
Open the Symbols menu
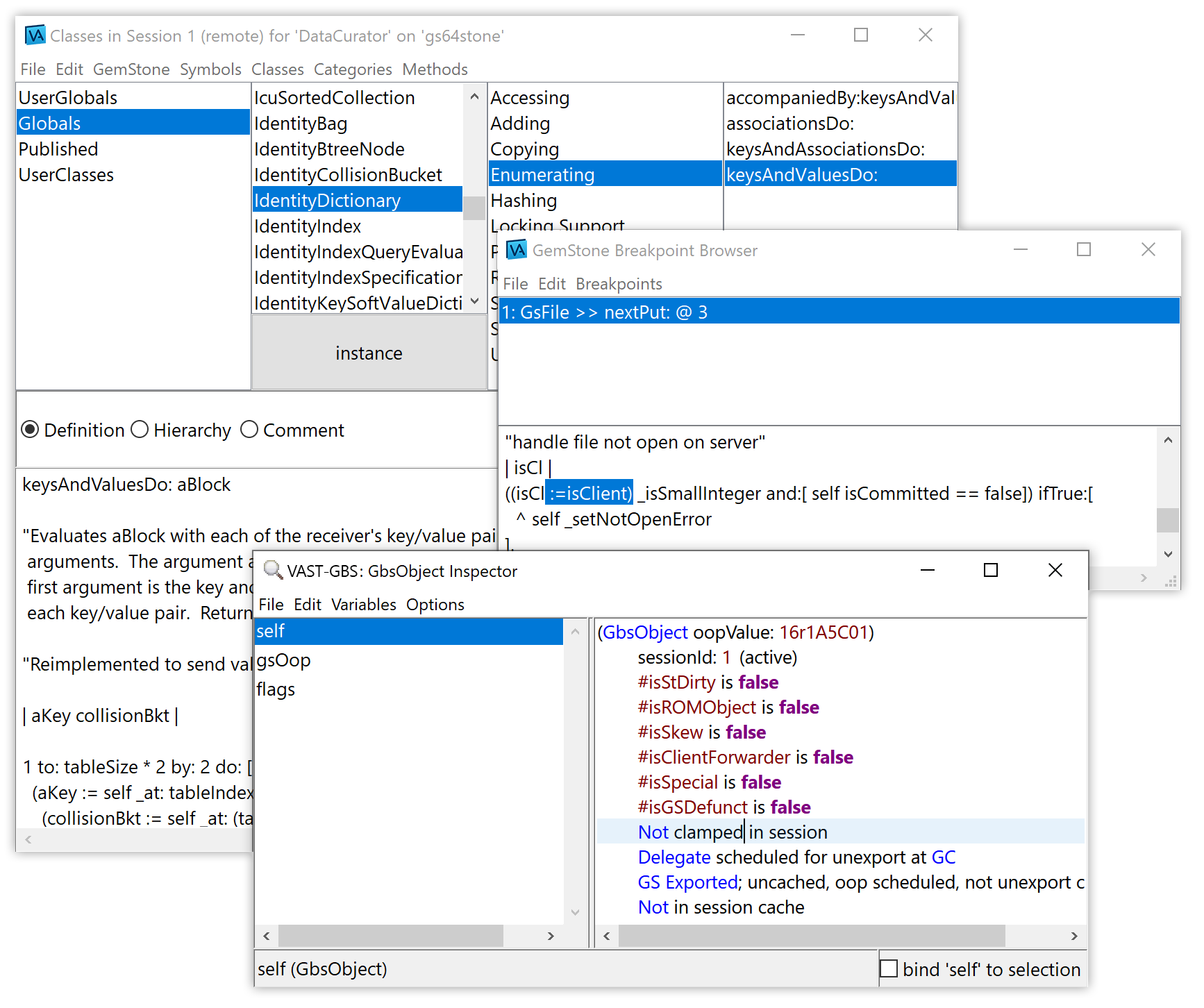[x=210, y=69]
